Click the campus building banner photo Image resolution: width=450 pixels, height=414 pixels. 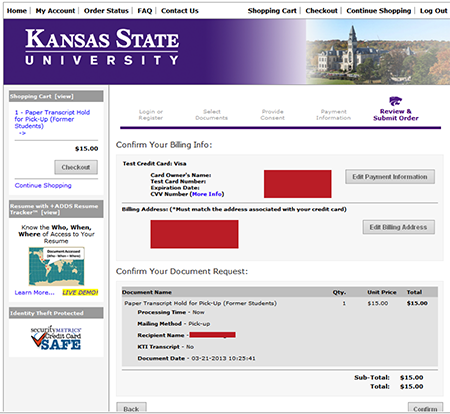click(x=378, y=52)
